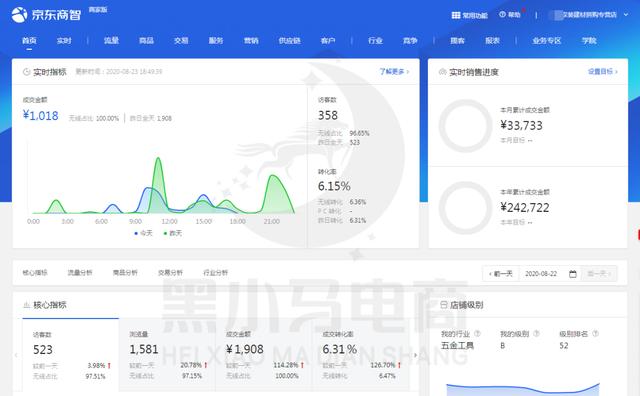The image size is (640, 396).
Task: Click the clock icon beside 实时指标
Action: point(27,72)
